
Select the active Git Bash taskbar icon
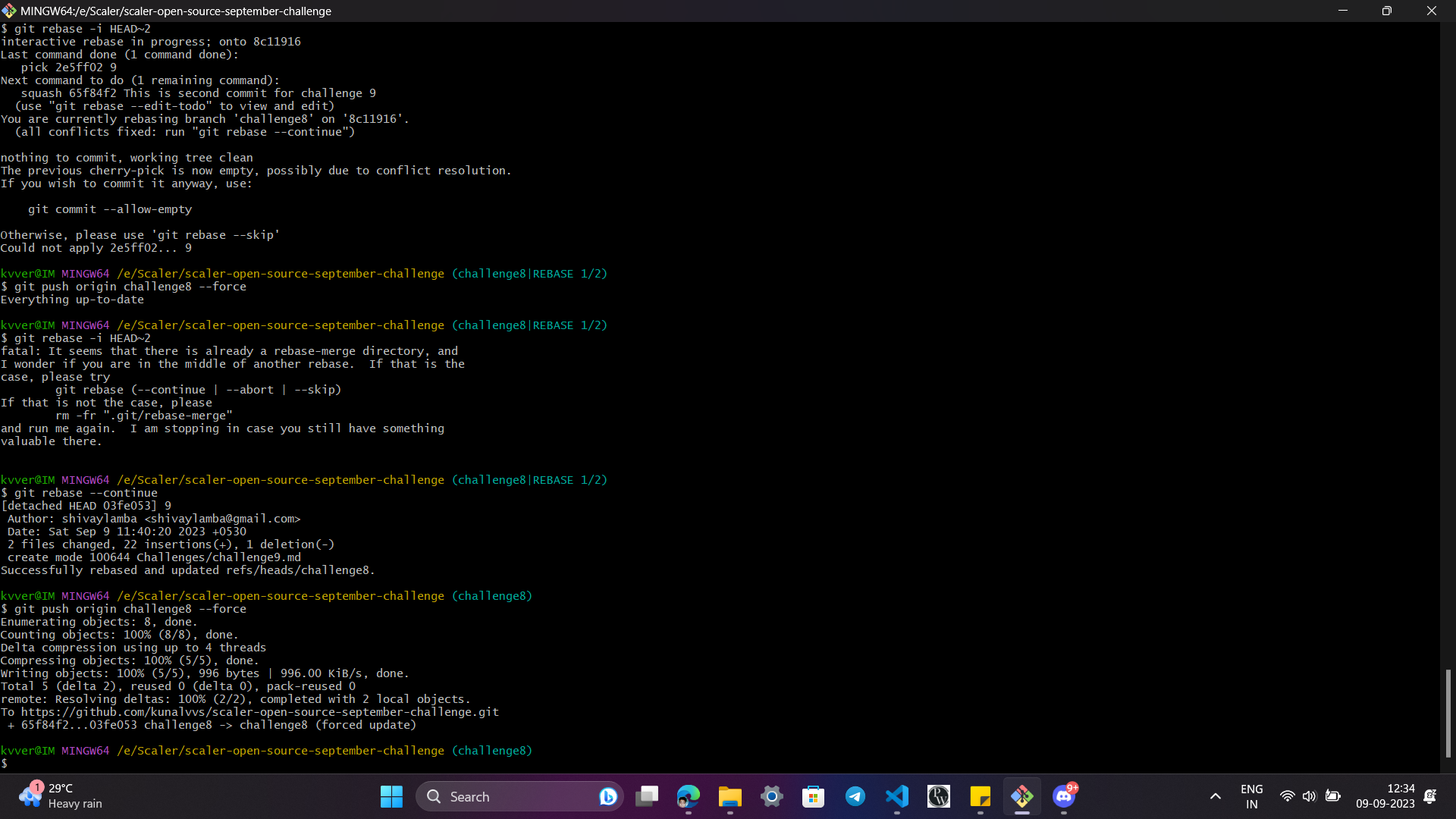point(1023,796)
